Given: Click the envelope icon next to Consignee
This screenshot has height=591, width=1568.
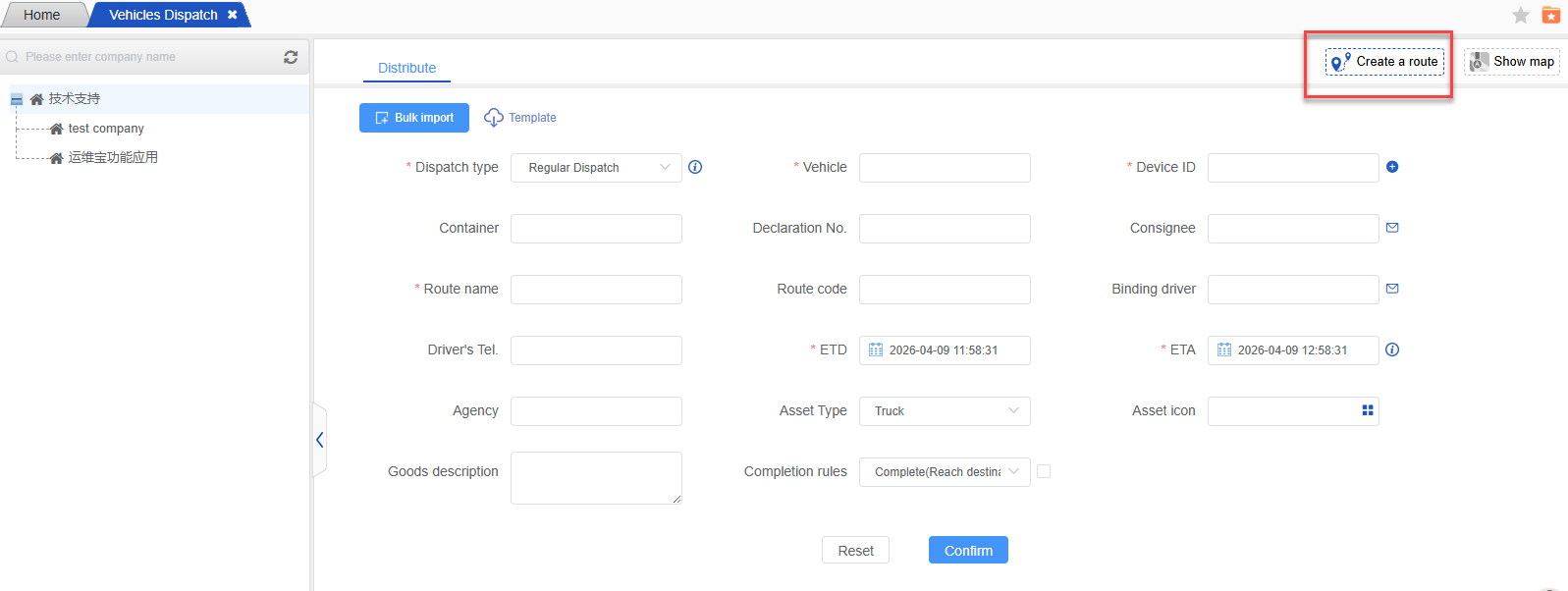Looking at the screenshot, I should tap(1392, 228).
